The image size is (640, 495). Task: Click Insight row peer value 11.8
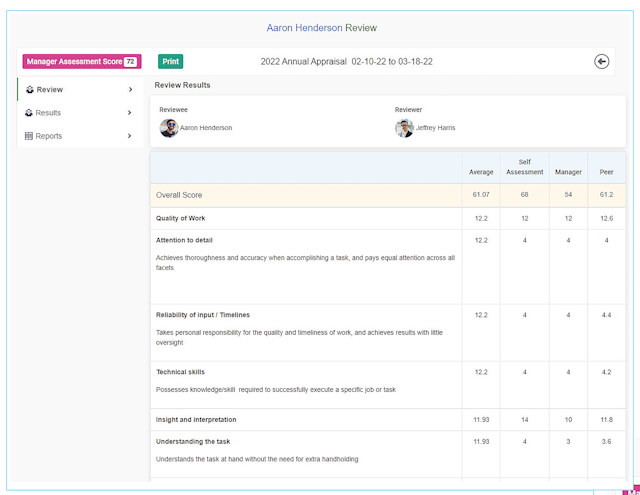point(607,420)
